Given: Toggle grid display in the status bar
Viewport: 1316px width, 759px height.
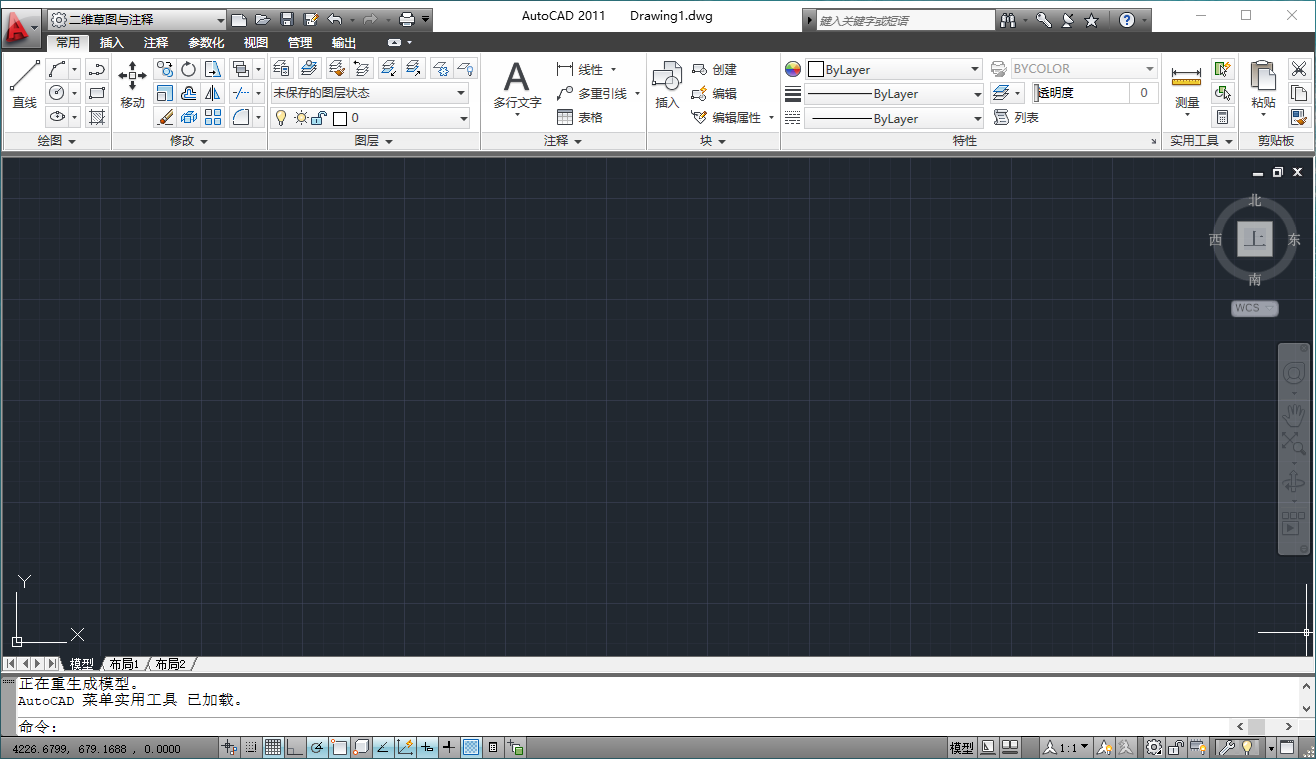Looking at the screenshot, I should pos(273,747).
